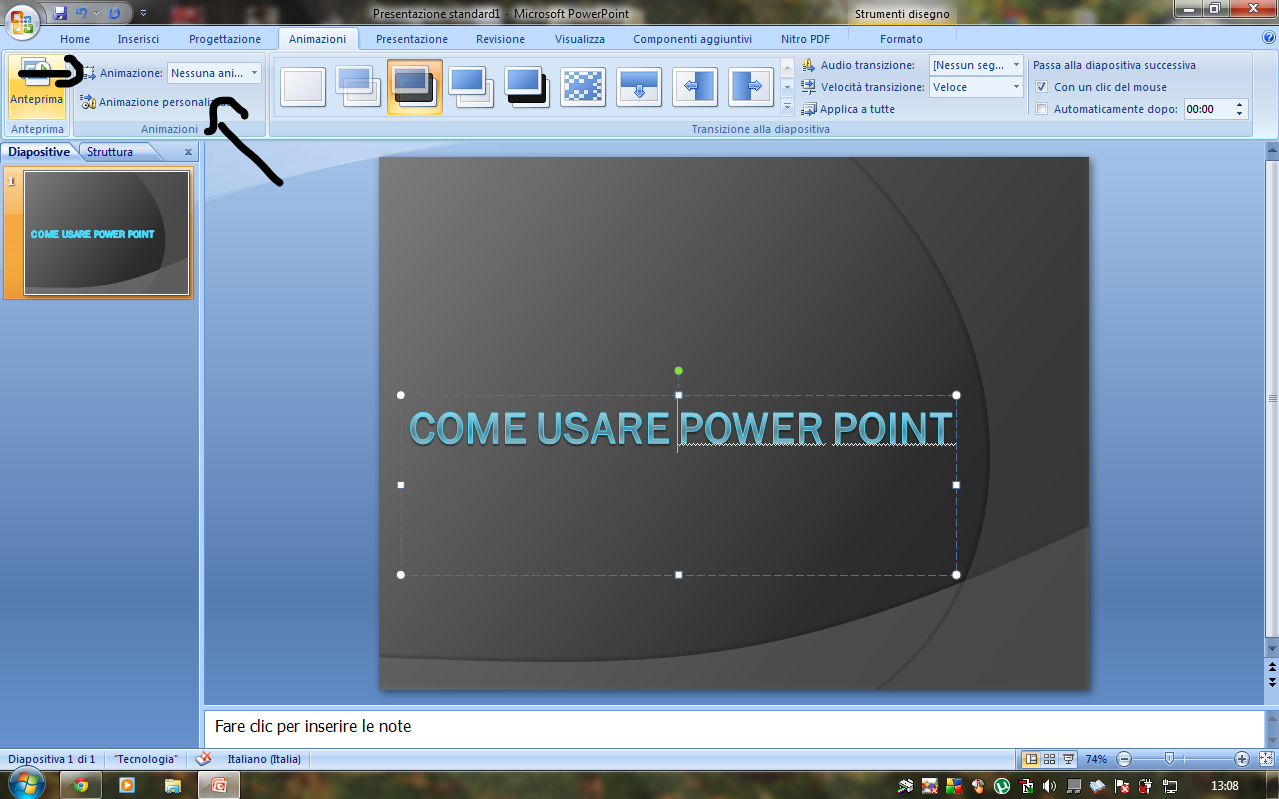The width and height of the screenshot is (1279, 799).
Task: Enable Automaticamente dopo checkbox
Action: tap(1042, 109)
